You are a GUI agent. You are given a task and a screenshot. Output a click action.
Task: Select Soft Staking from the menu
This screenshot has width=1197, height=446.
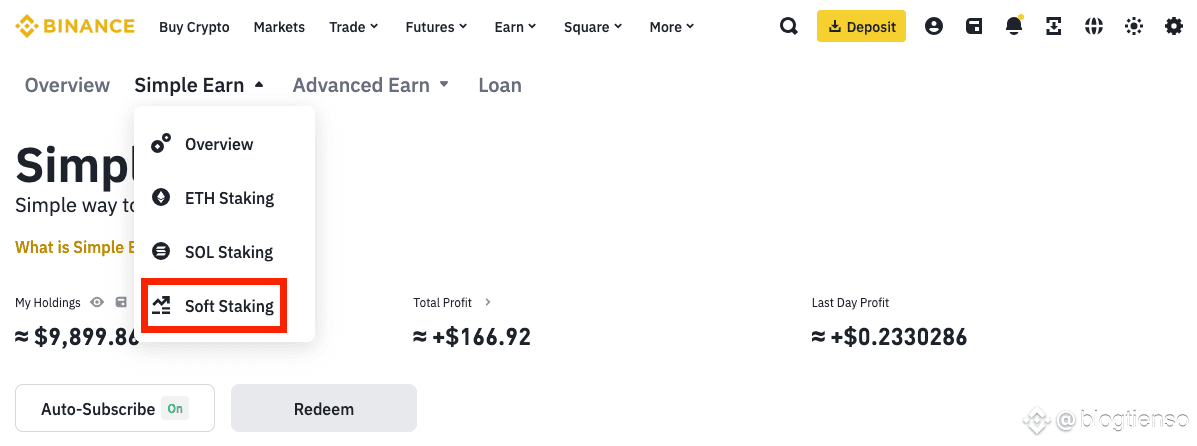214,305
